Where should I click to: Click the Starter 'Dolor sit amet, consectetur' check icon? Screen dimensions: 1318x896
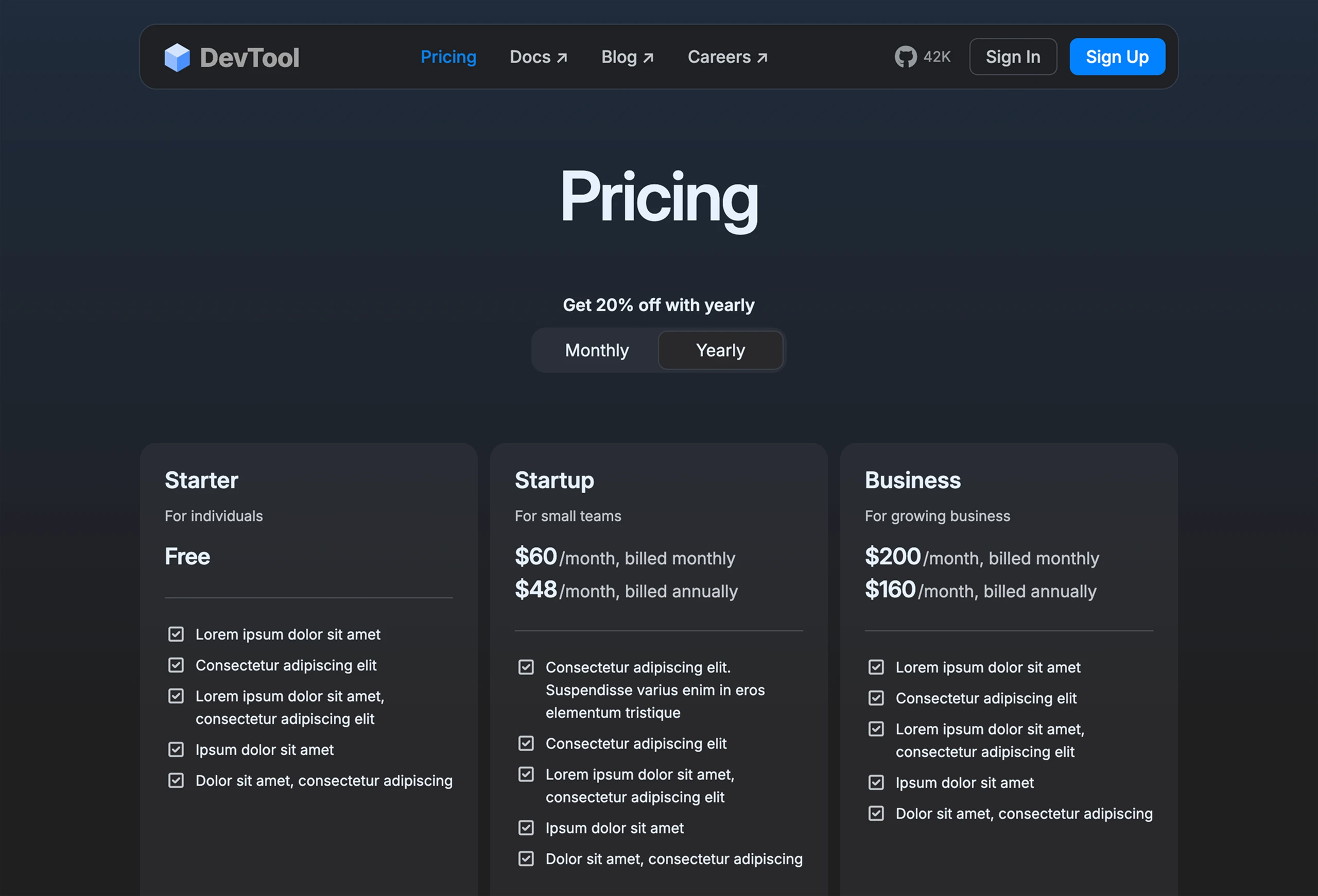tap(176, 780)
